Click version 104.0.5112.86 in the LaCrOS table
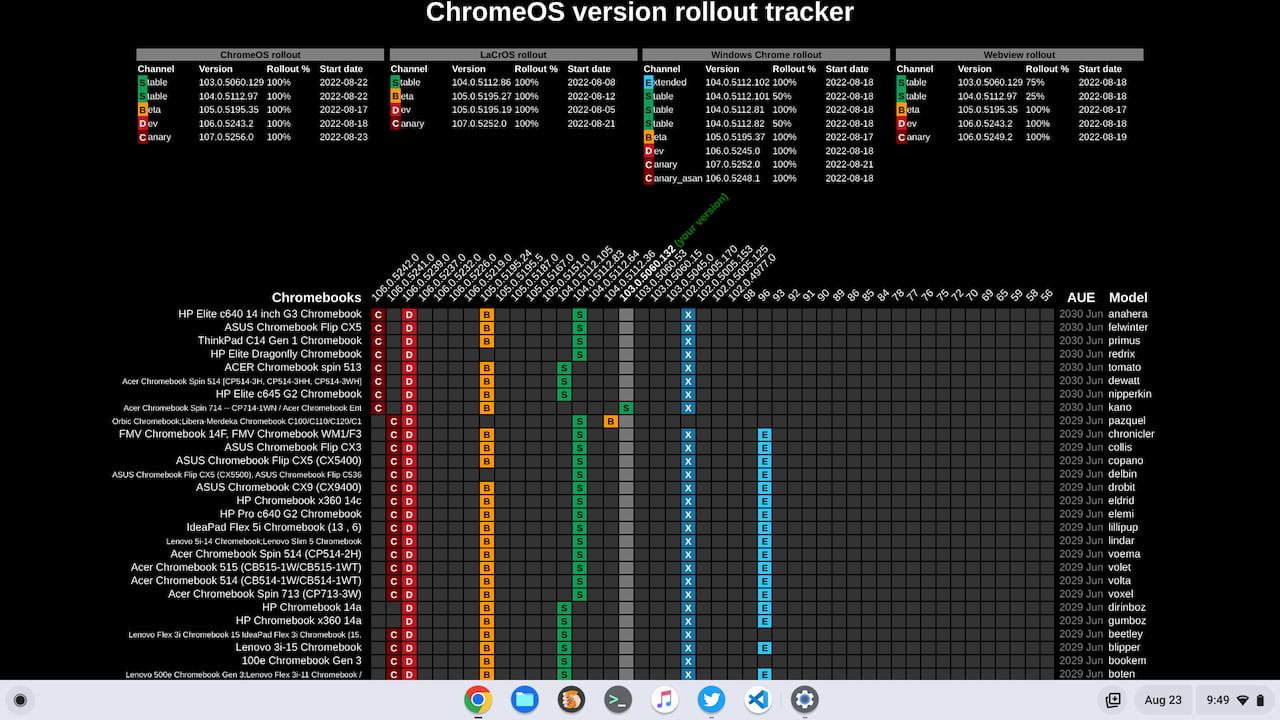The image size is (1280, 720). (481, 82)
